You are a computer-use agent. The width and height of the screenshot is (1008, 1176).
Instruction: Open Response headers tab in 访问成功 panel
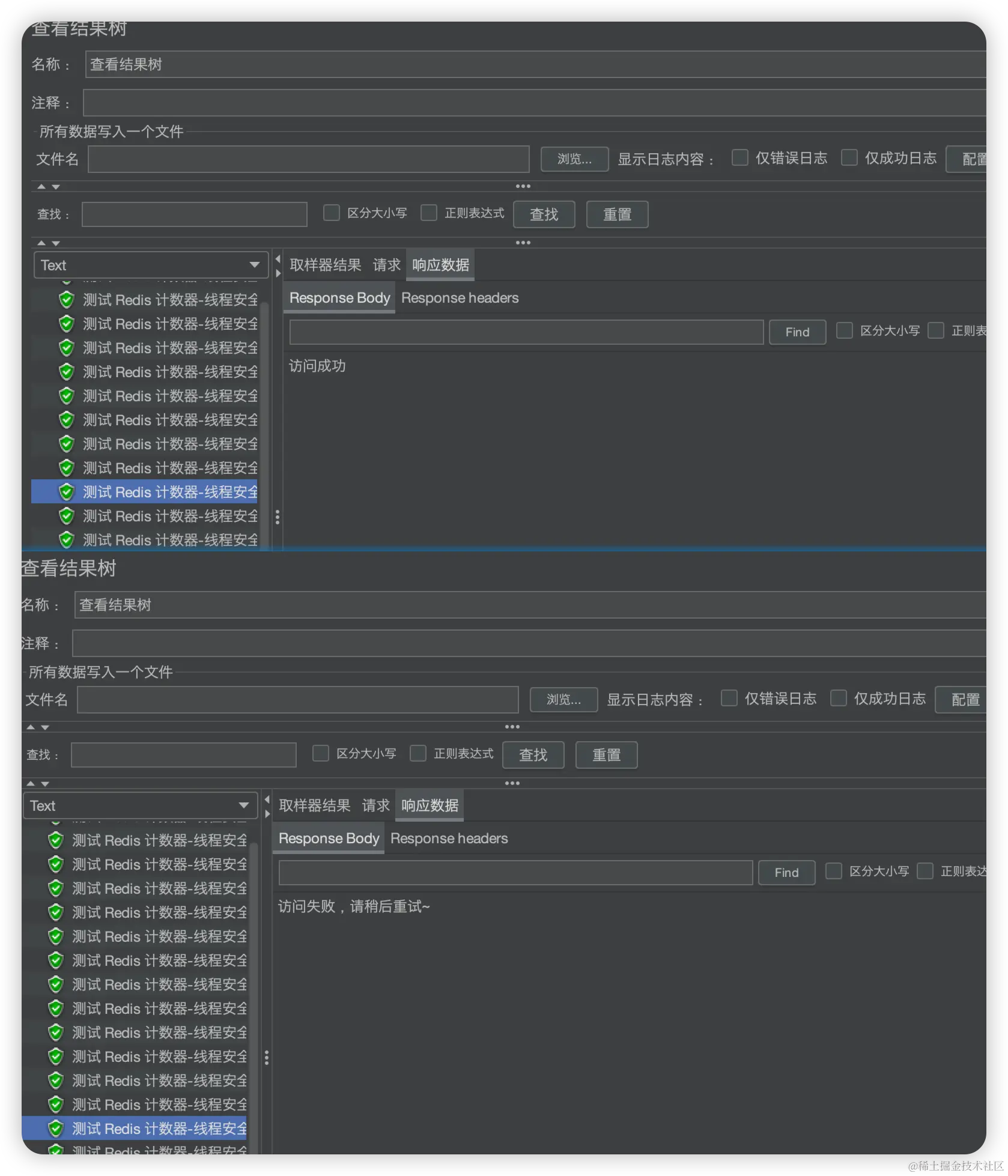(460, 298)
